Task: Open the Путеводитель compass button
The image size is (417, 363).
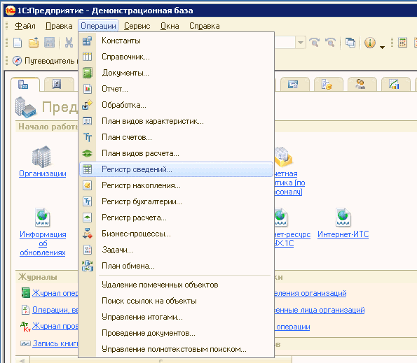Action: 45,61
